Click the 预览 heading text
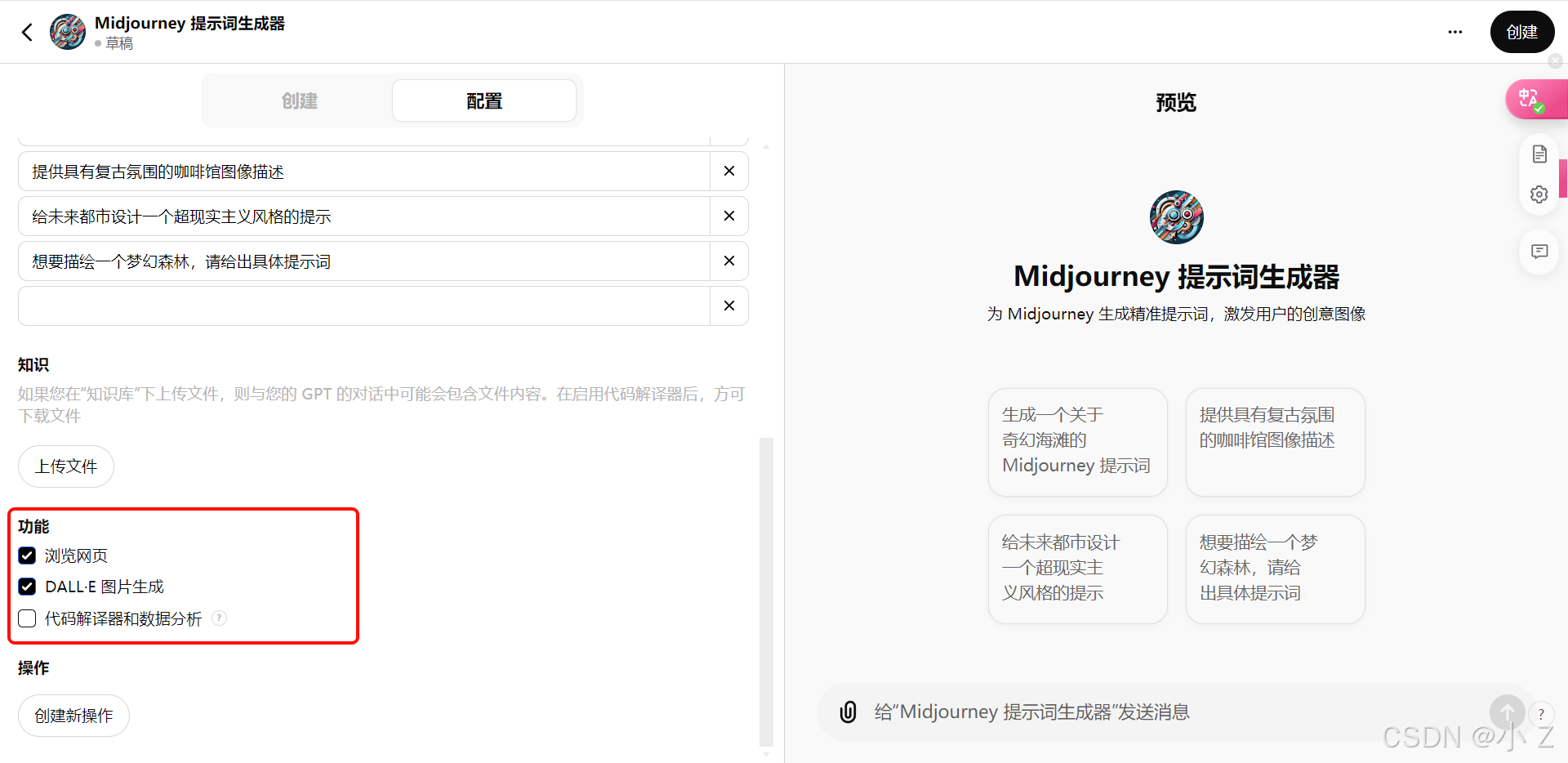The height and width of the screenshot is (763, 1568). [1176, 102]
